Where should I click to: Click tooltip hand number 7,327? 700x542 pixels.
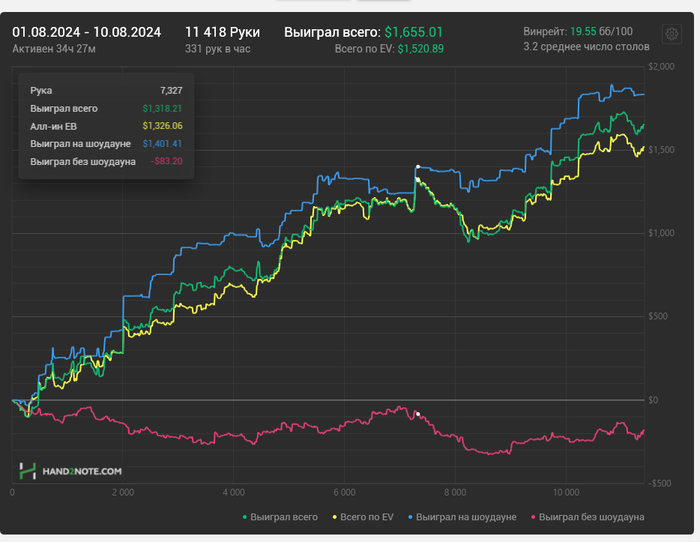[171, 91]
